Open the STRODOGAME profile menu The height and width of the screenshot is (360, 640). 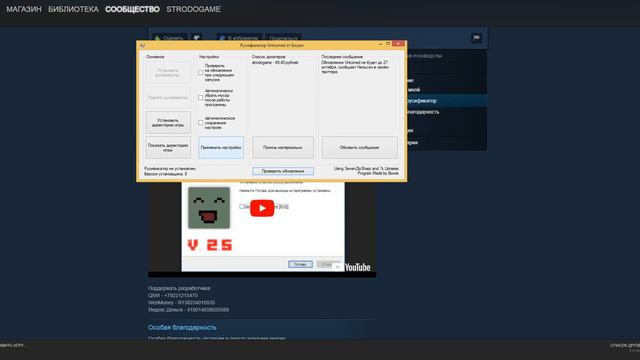(x=193, y=9)
